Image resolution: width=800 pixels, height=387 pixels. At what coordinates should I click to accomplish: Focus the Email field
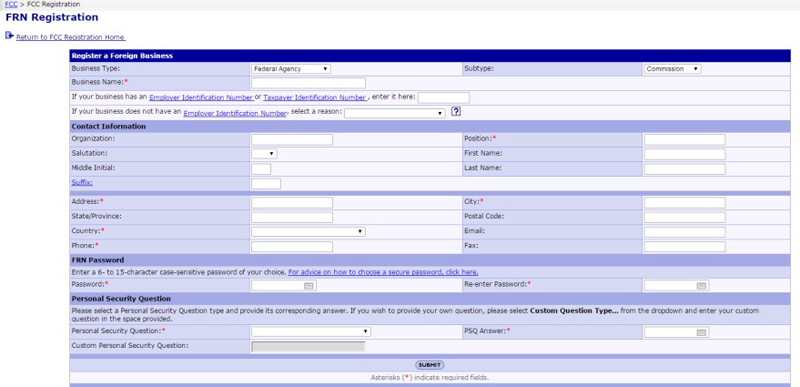[x=685, y=232]
